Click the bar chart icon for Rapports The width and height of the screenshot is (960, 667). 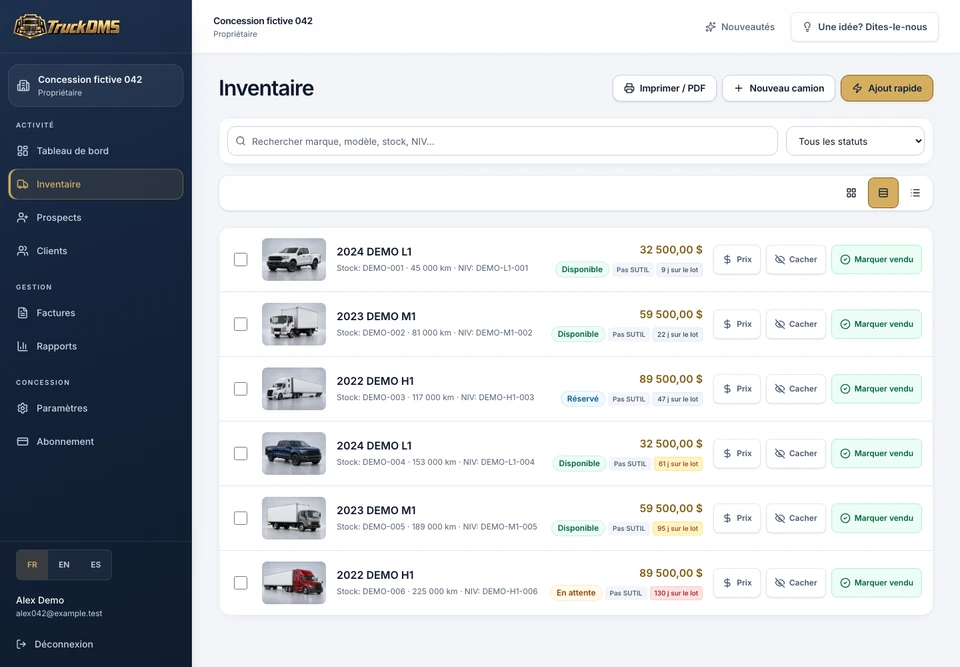pos(23,346)
